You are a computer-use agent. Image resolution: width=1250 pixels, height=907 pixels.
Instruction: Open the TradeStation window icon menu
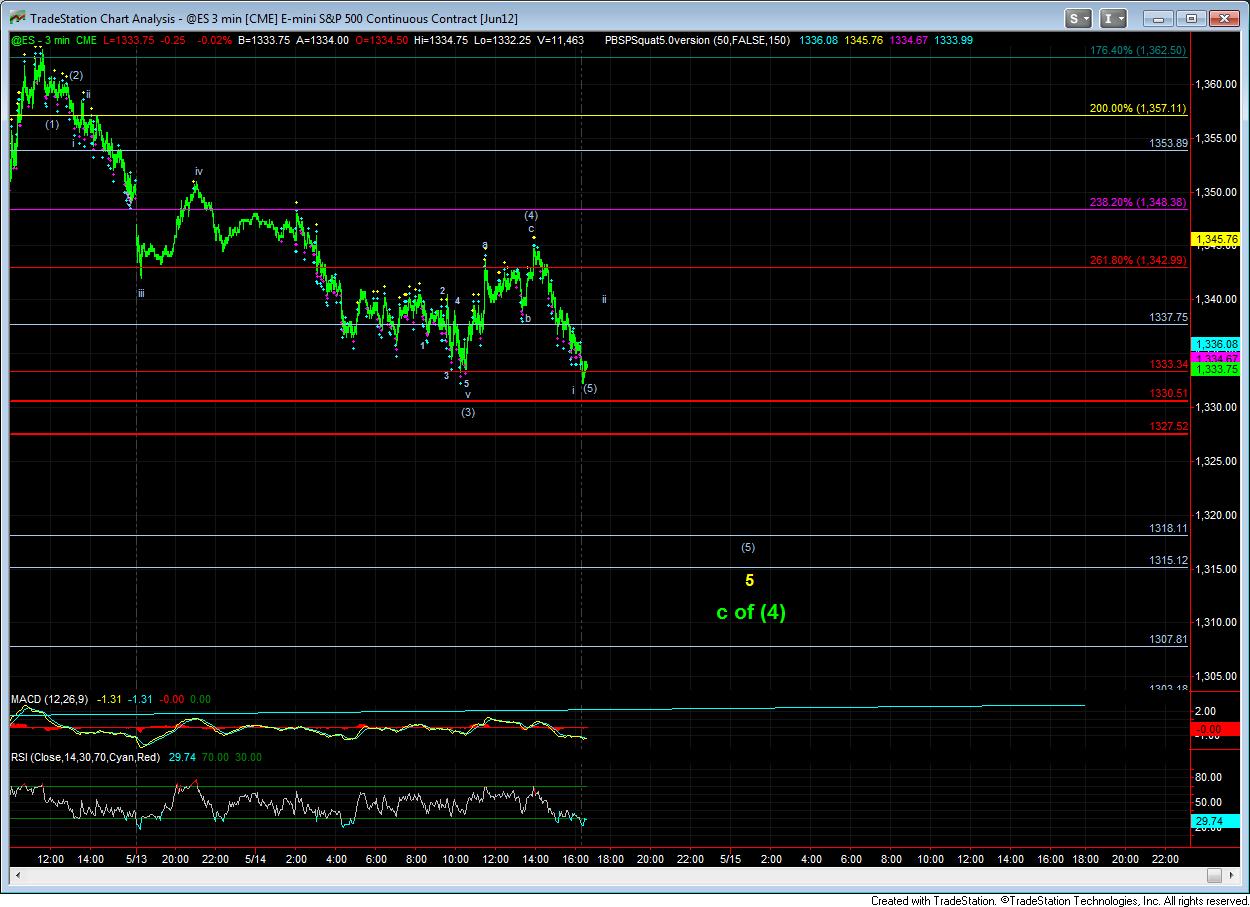coord(19,18)
